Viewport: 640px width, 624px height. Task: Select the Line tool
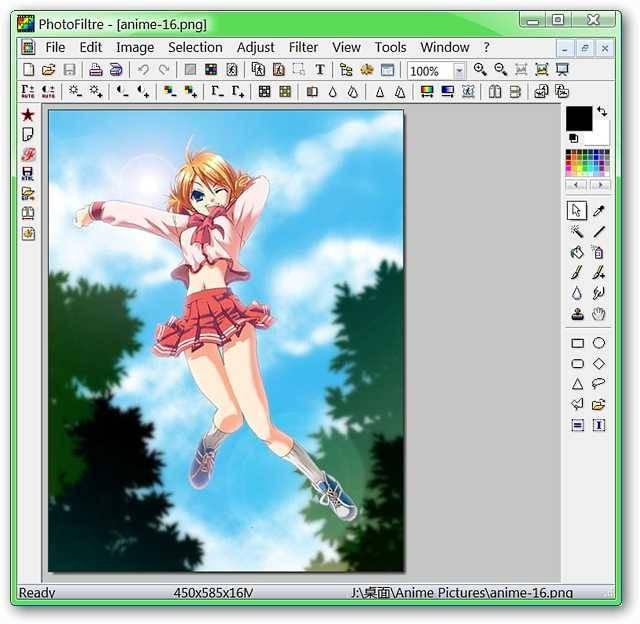[599, 232]
